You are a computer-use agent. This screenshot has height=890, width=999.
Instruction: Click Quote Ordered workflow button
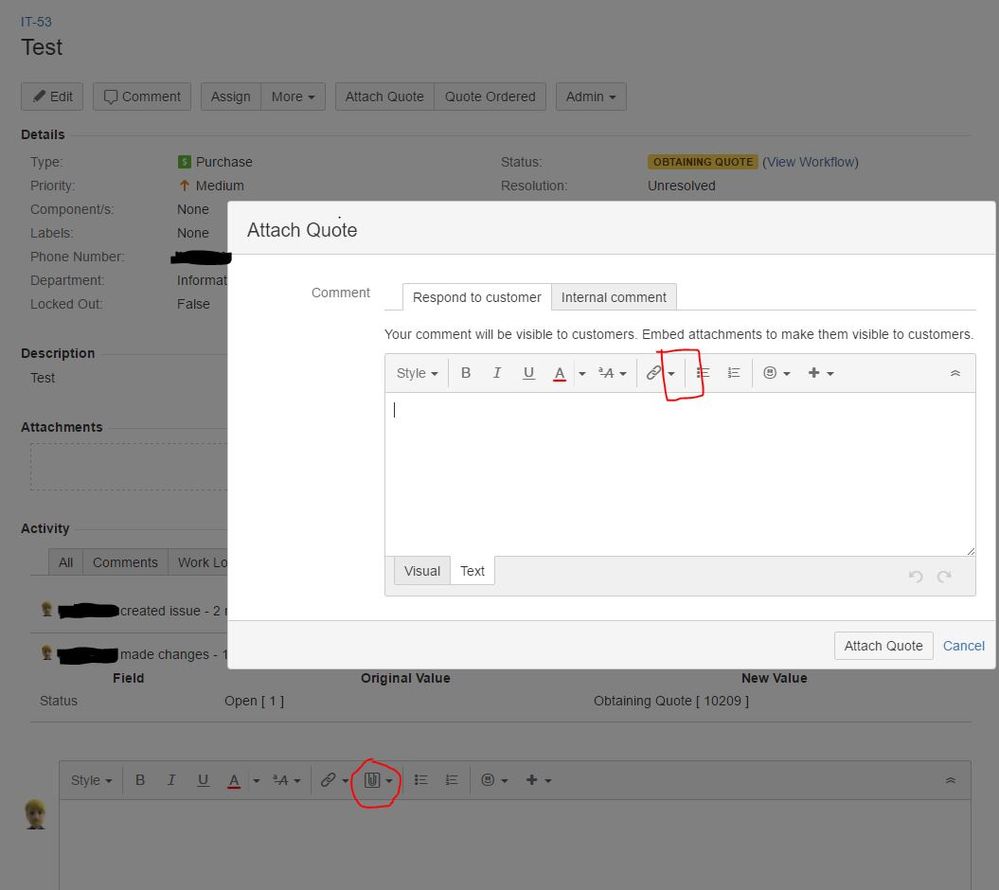pyautogui.click(x=490, y=97)
